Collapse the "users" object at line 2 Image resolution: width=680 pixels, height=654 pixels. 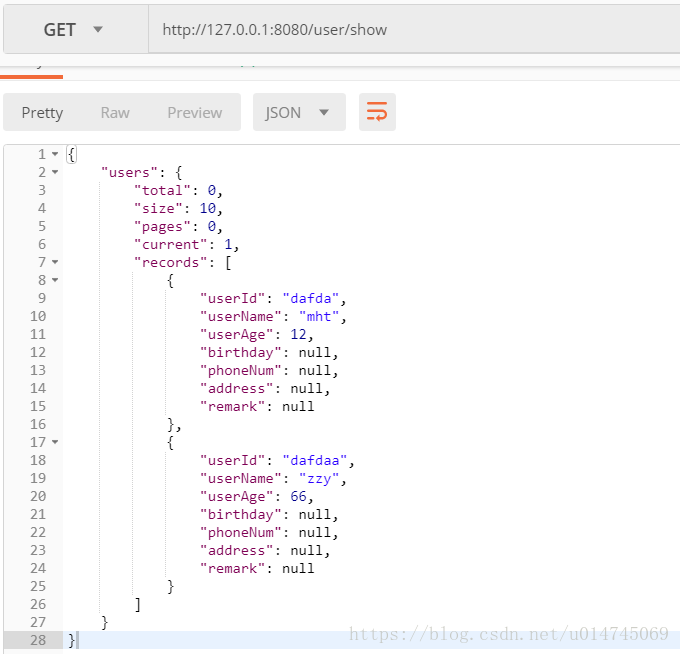[55, 172]
